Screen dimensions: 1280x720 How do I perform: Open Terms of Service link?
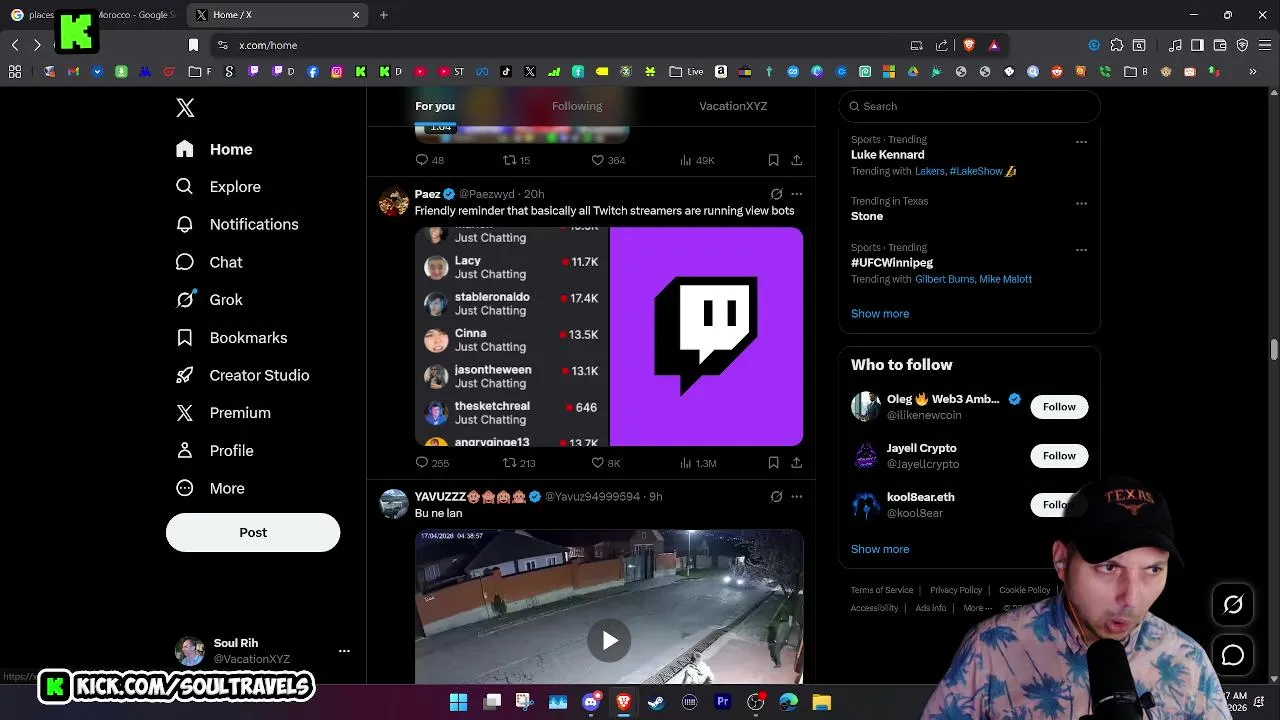coord(882,590)
